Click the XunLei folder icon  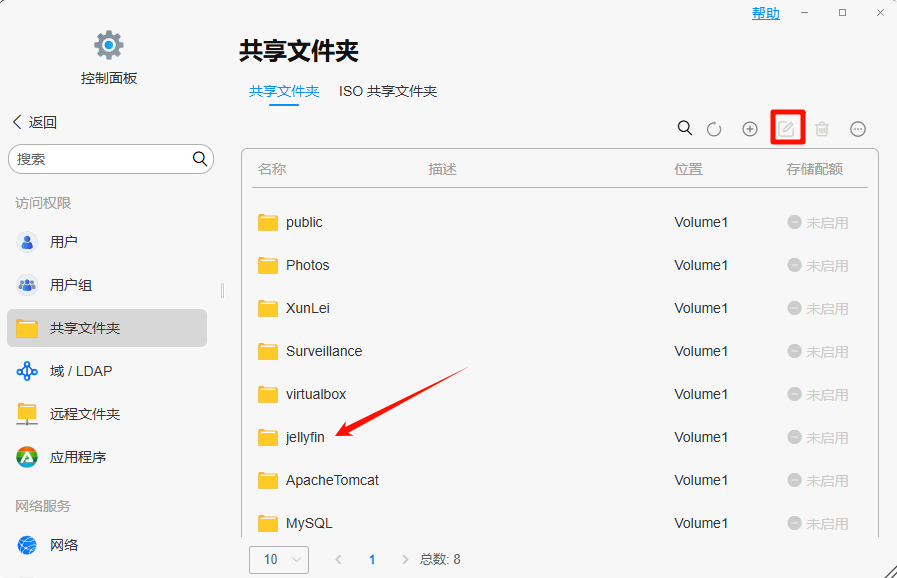pyautogui.click(x=268, y=308)
